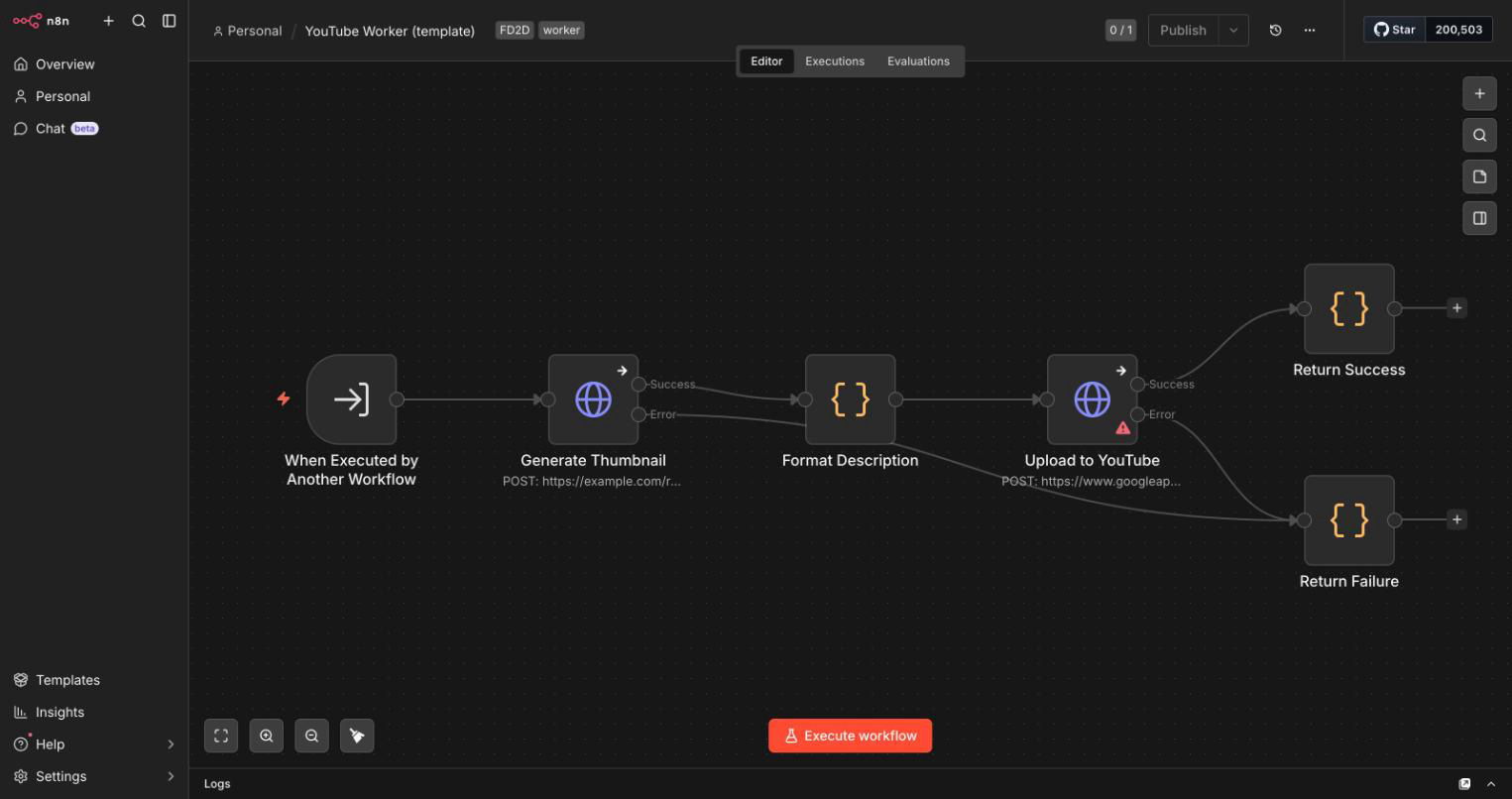
Task: Click the Success output handle of Generate Thumbnail
Action: pyautogui.click(x=639, y=385)
